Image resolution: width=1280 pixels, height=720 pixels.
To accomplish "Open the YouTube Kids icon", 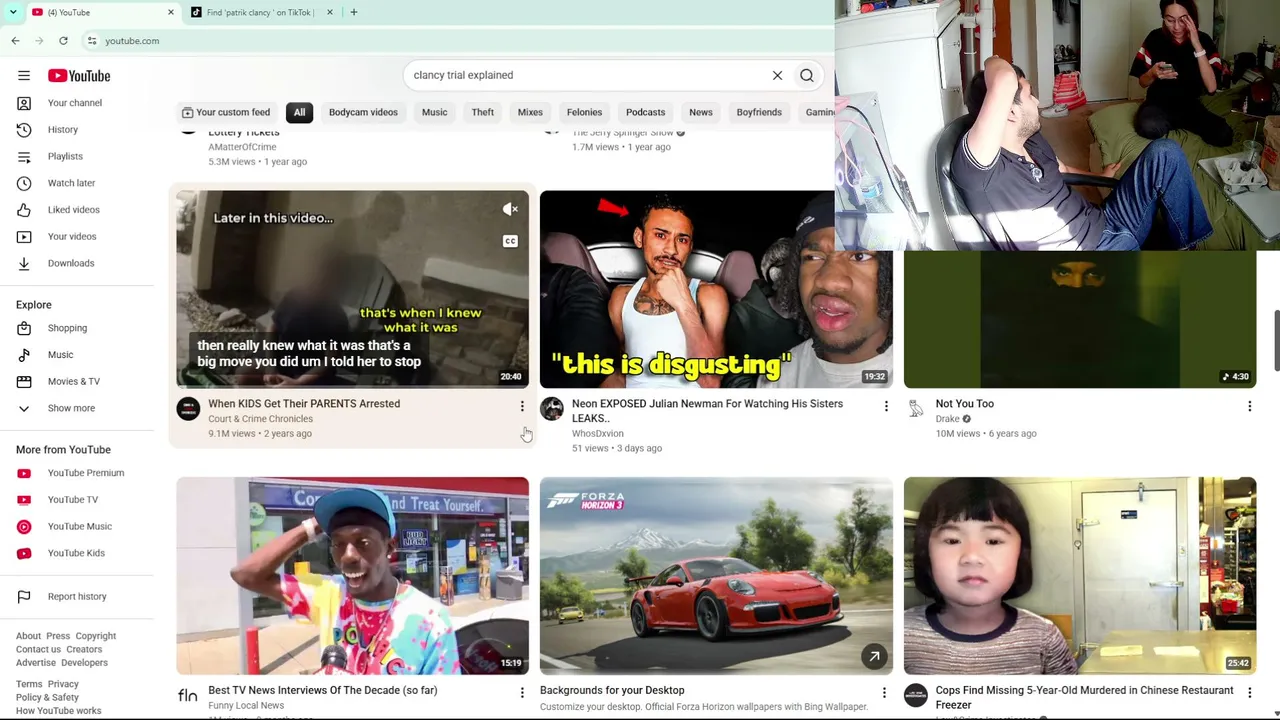I will [24, 553].
